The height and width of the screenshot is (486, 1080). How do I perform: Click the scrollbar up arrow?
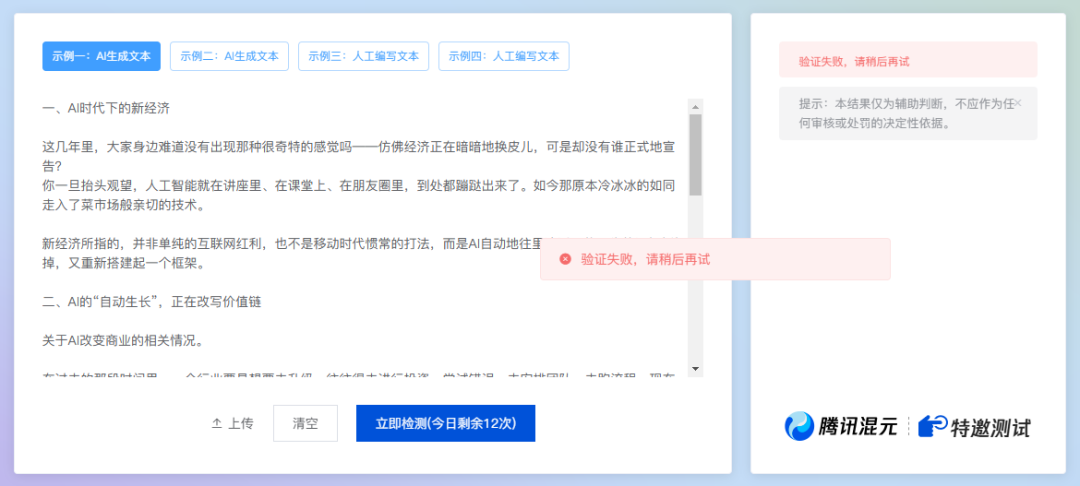pos(695,106)
